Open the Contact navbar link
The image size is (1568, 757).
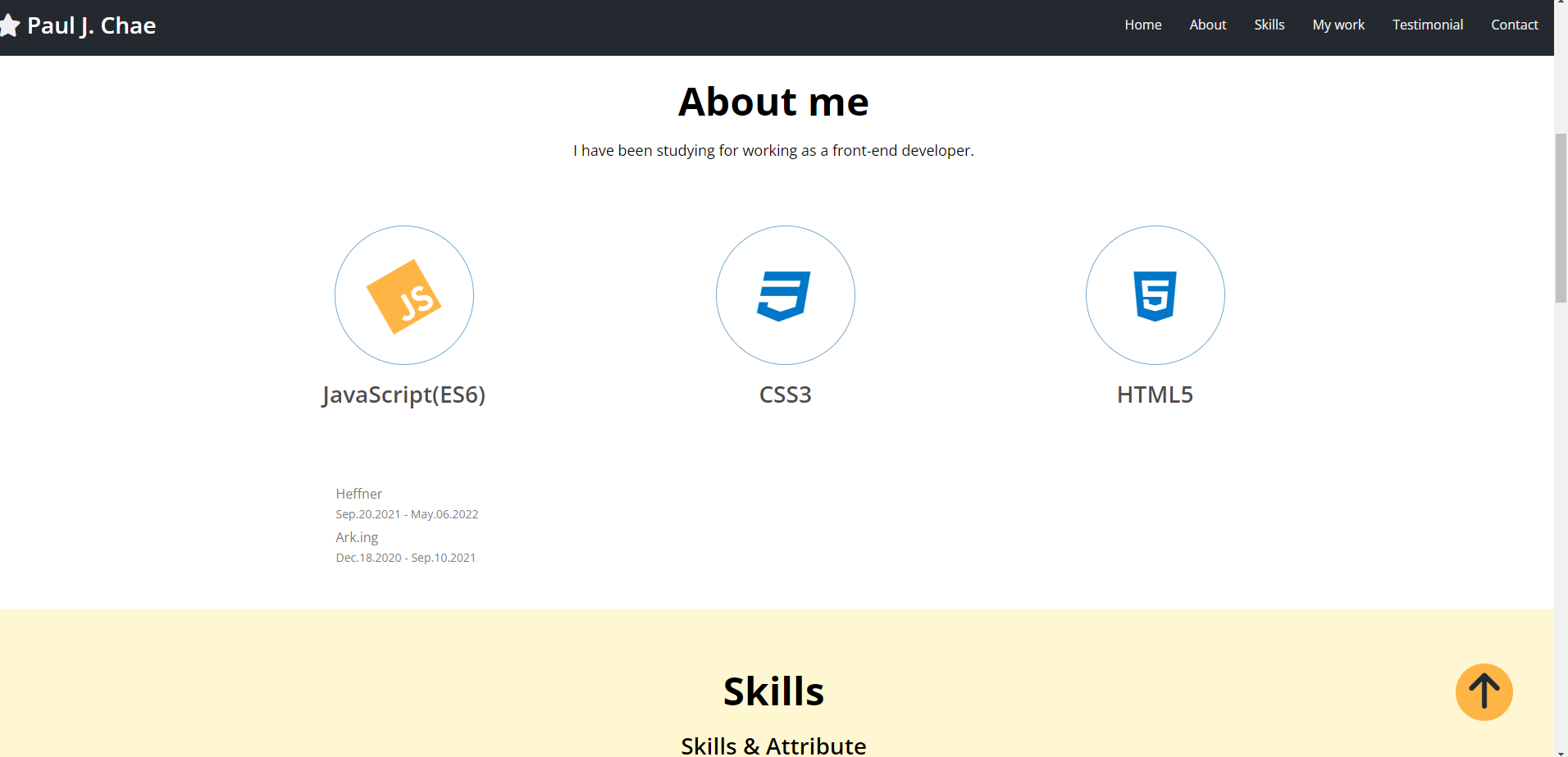tap(1514, 25)
